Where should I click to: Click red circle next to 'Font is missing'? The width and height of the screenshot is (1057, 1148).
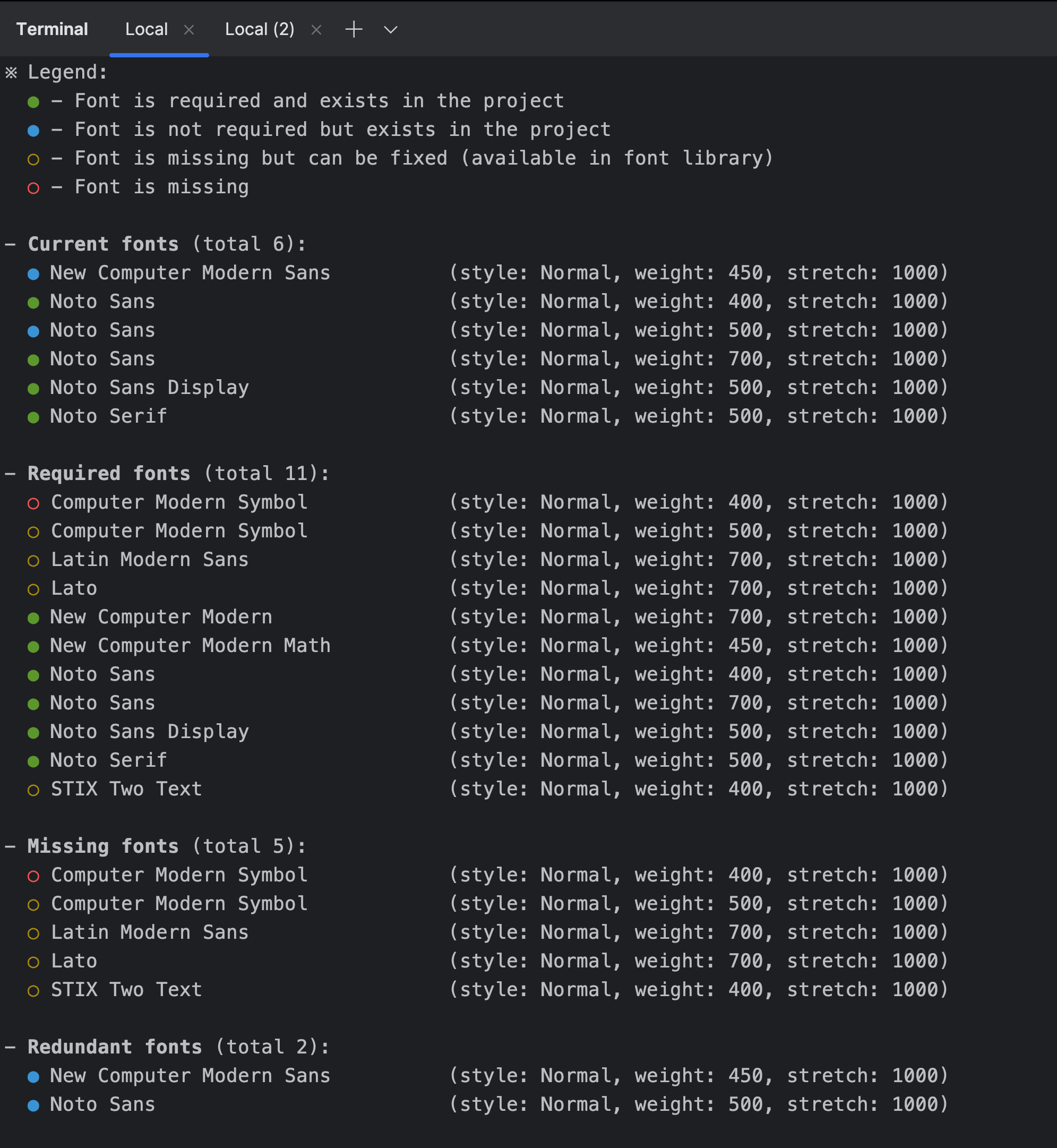coord(34,188)
